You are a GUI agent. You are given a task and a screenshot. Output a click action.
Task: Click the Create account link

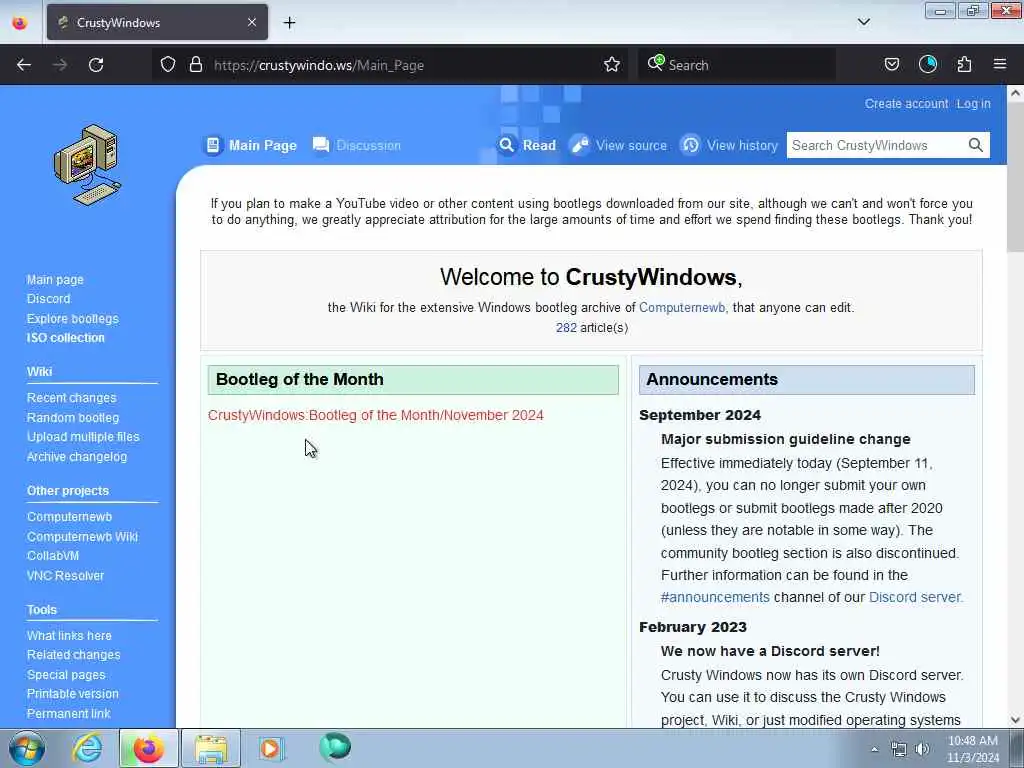tap(906, 104)
